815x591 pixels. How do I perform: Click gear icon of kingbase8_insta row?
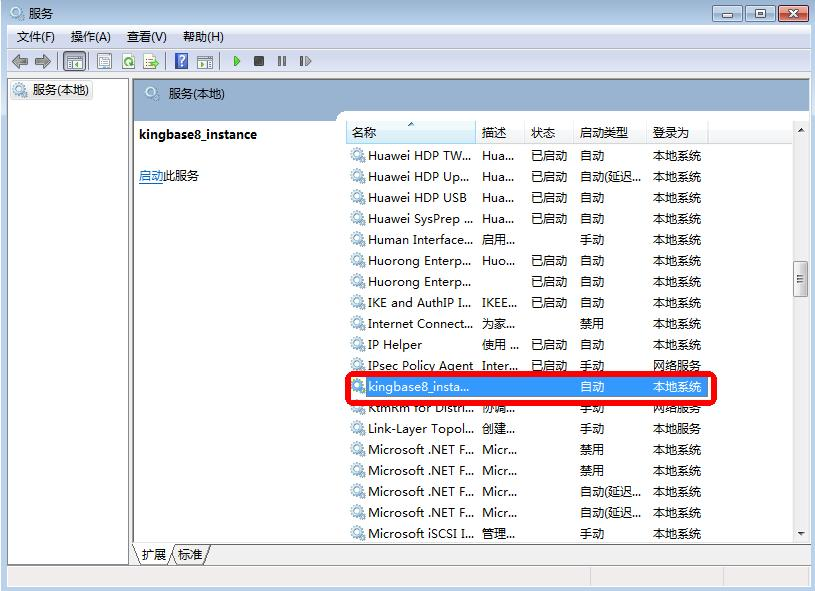[358, 386]
